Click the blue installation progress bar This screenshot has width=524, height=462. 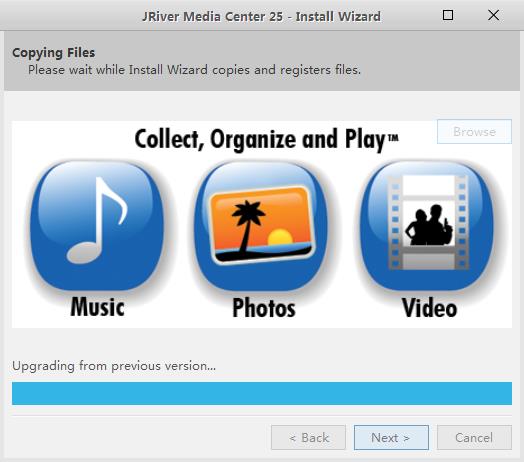tap(262, 393)
